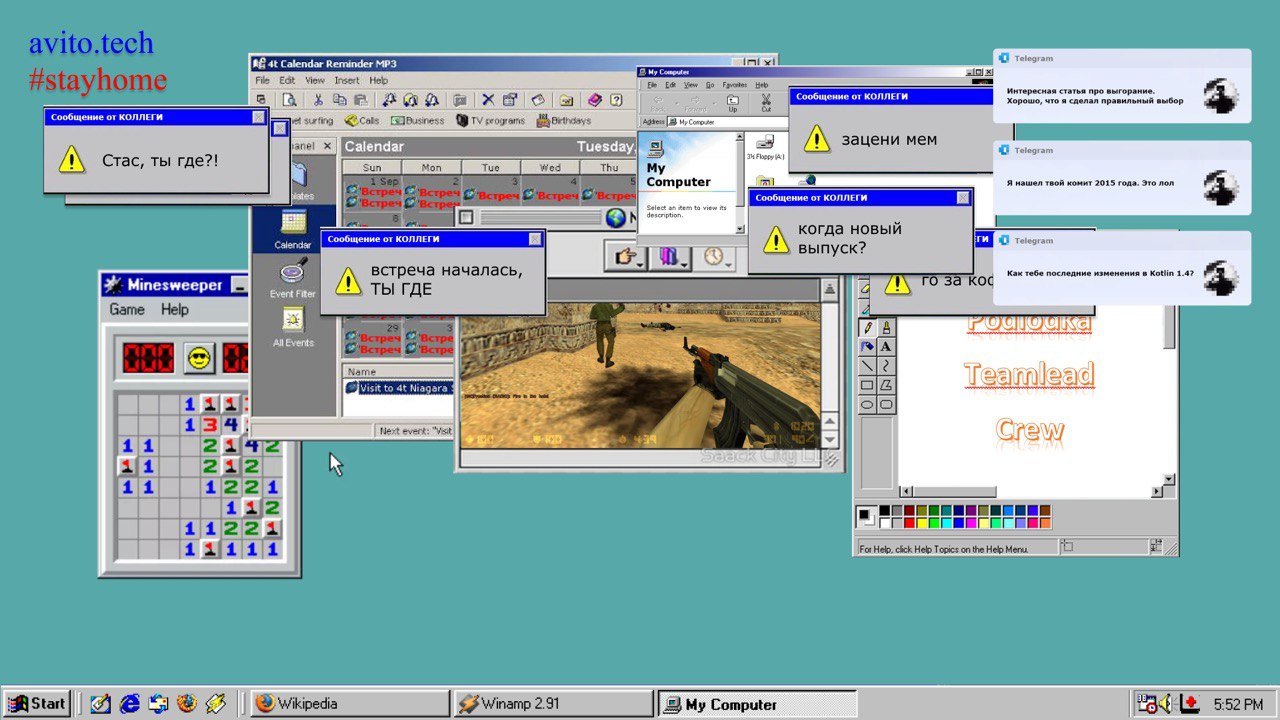This screenshot has width=1280, height=720.
Task: Click Paint's horizontal scrollbar right arrow
Action: (1157, 491)
